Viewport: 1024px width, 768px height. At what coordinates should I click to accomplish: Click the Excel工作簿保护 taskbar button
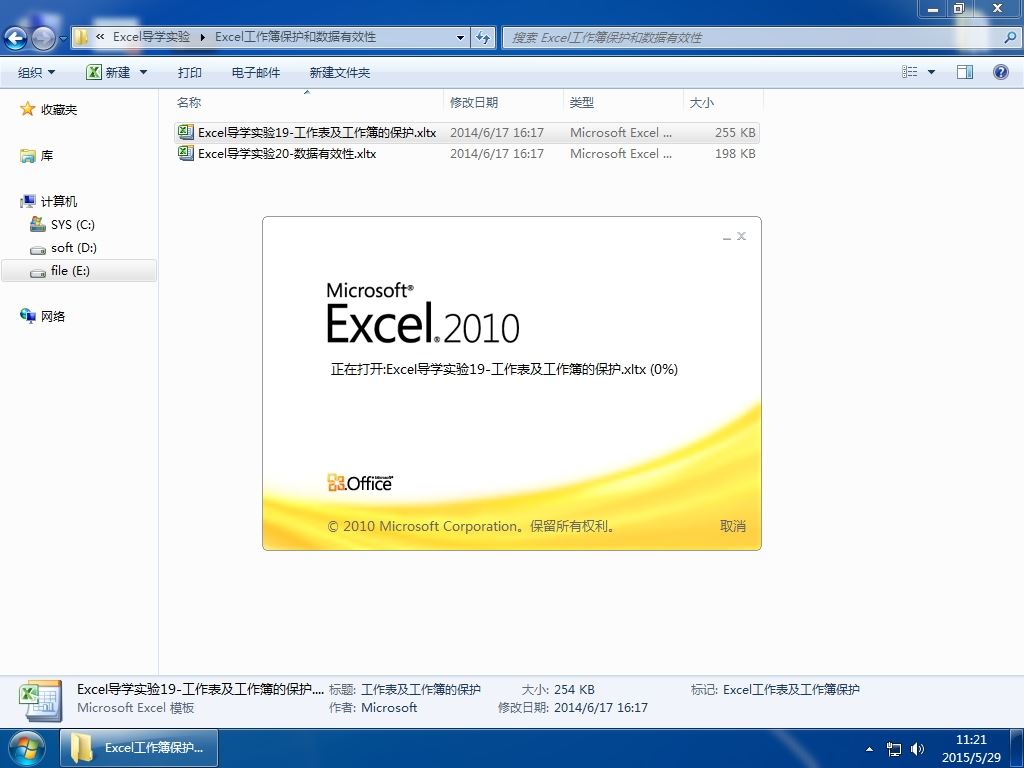139,748
